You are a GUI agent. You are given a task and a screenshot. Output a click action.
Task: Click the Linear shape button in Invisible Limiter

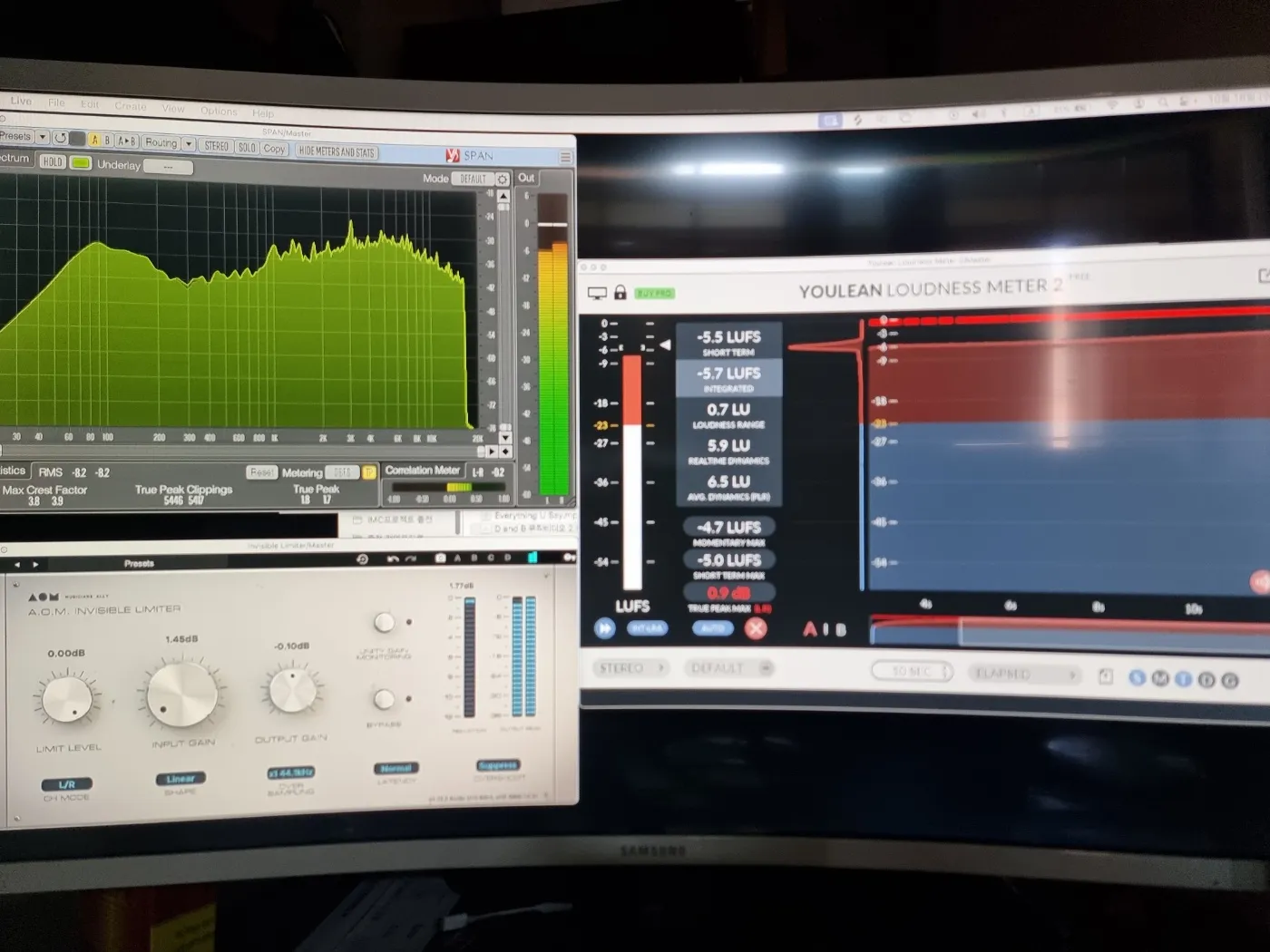point(181,779)
